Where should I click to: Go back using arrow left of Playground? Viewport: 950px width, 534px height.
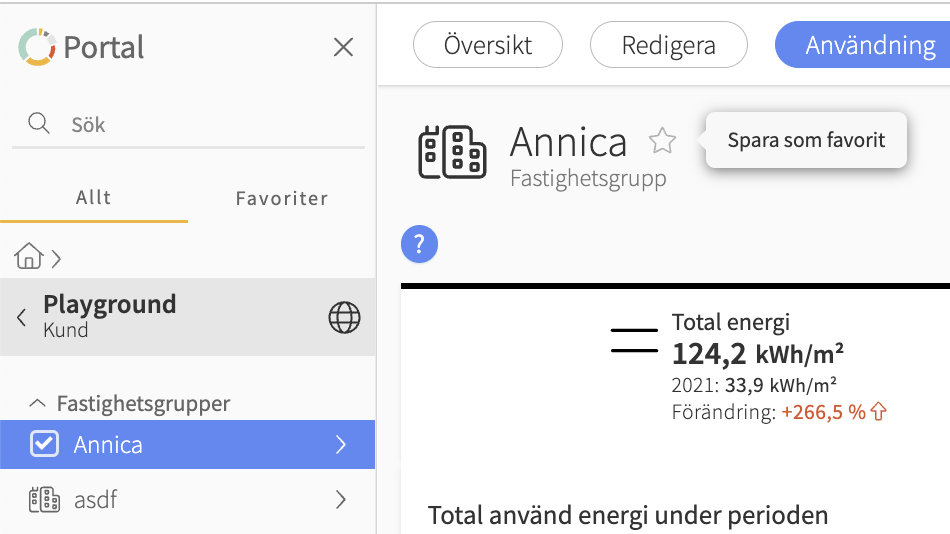click(x=21, y=317)
